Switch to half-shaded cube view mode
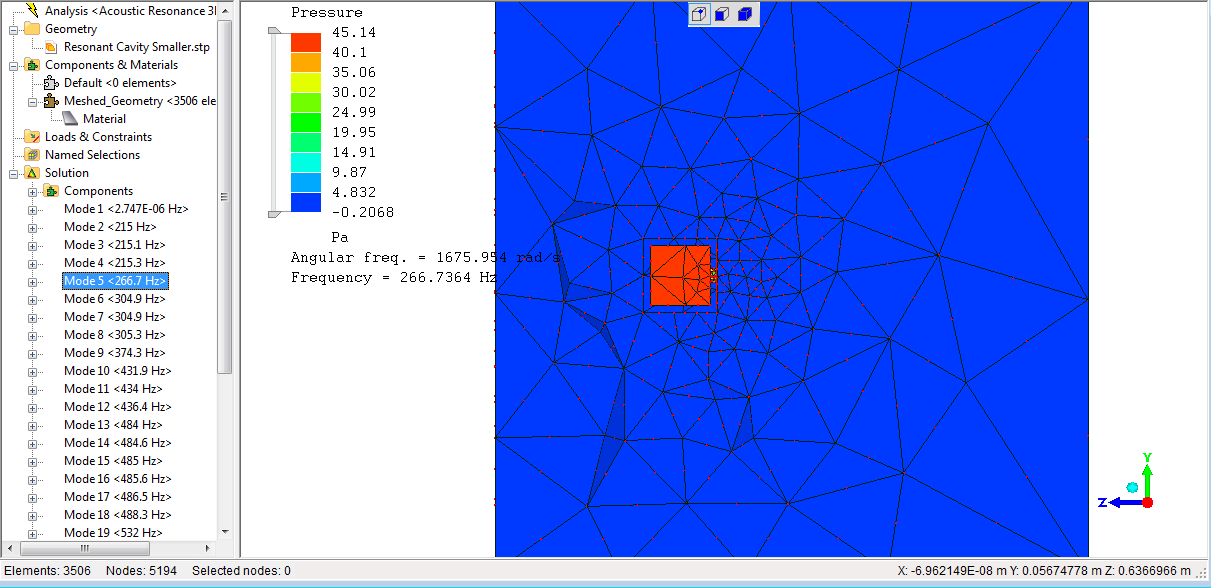This screenshot has width=1211, height=588. point(722,14)
